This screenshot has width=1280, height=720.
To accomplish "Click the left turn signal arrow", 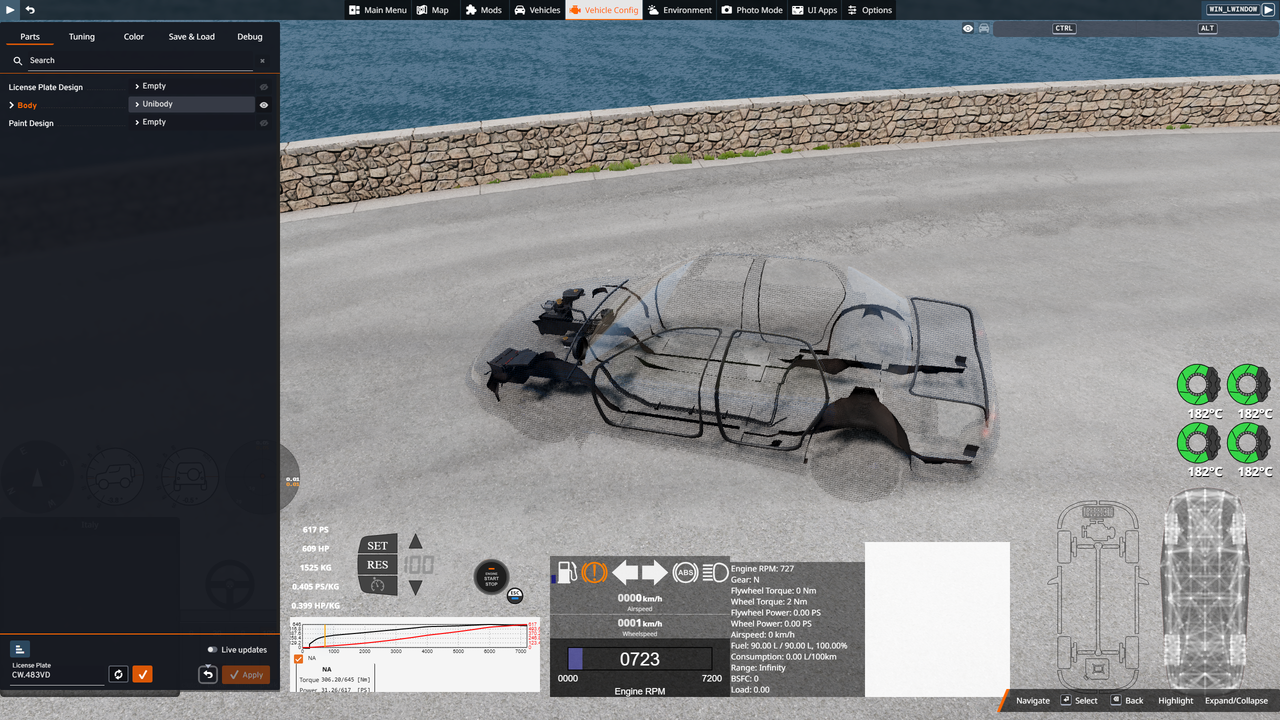I will click(x=625, y=572).
